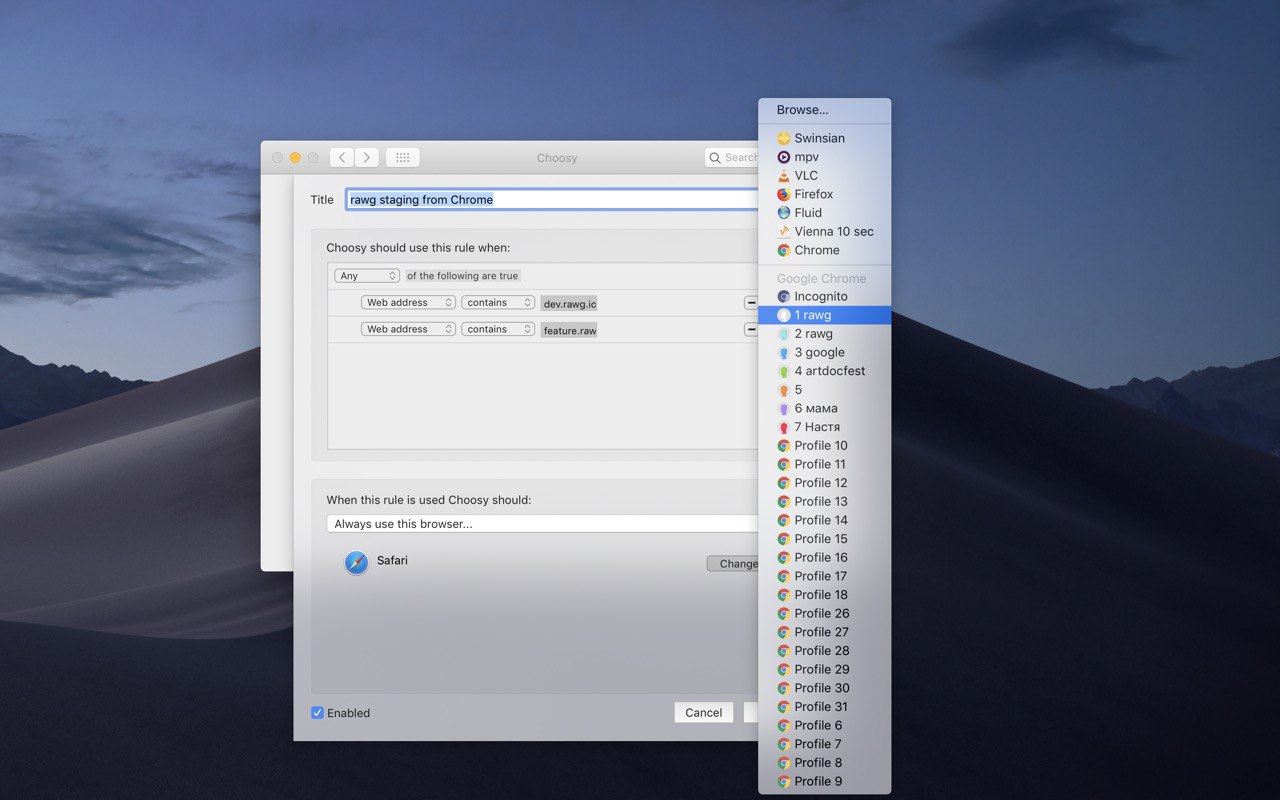The height and width of the screenshot is (800, 1280).
Task: Click the Safari compass icon
Action: pos(356,562)
